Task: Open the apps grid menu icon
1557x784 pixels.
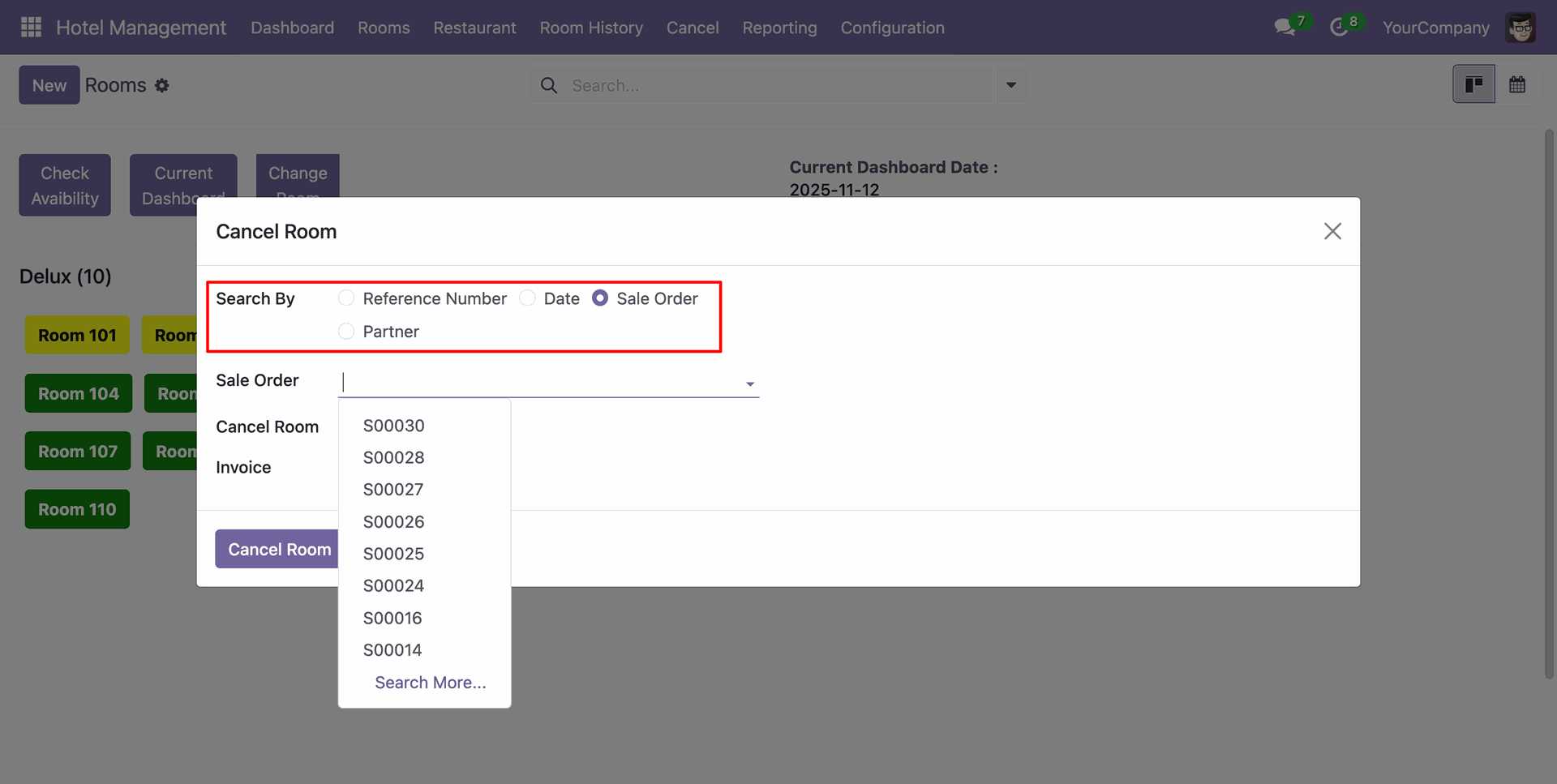Action: pos(31,28)
